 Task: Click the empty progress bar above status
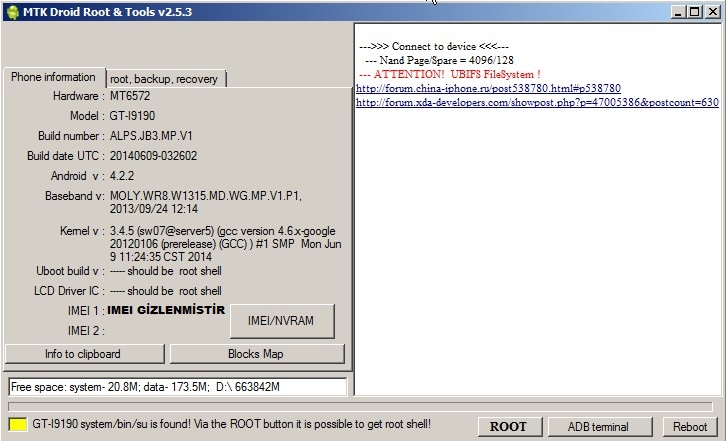[360, 407]
